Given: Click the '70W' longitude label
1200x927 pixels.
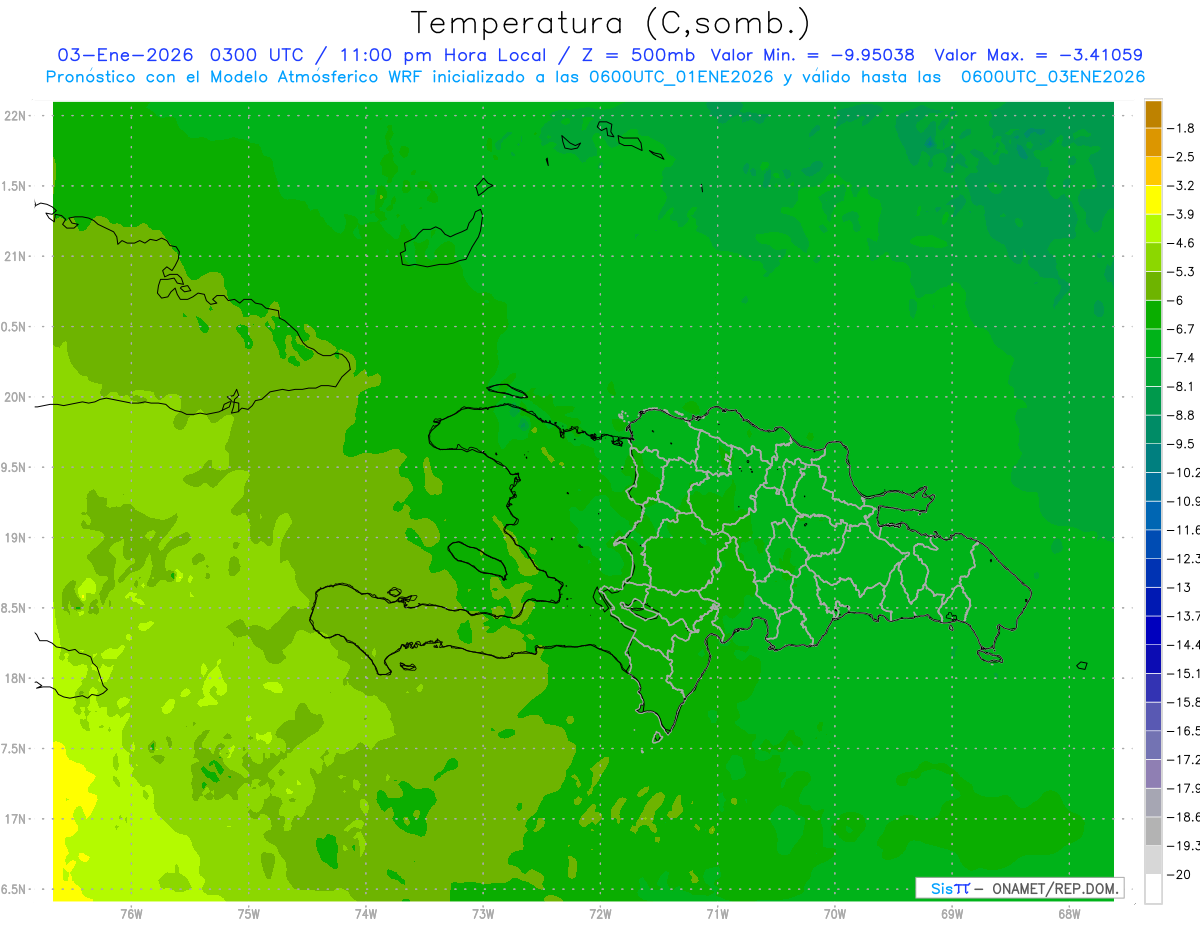Looking at the screenshot, I should [835, 913].
